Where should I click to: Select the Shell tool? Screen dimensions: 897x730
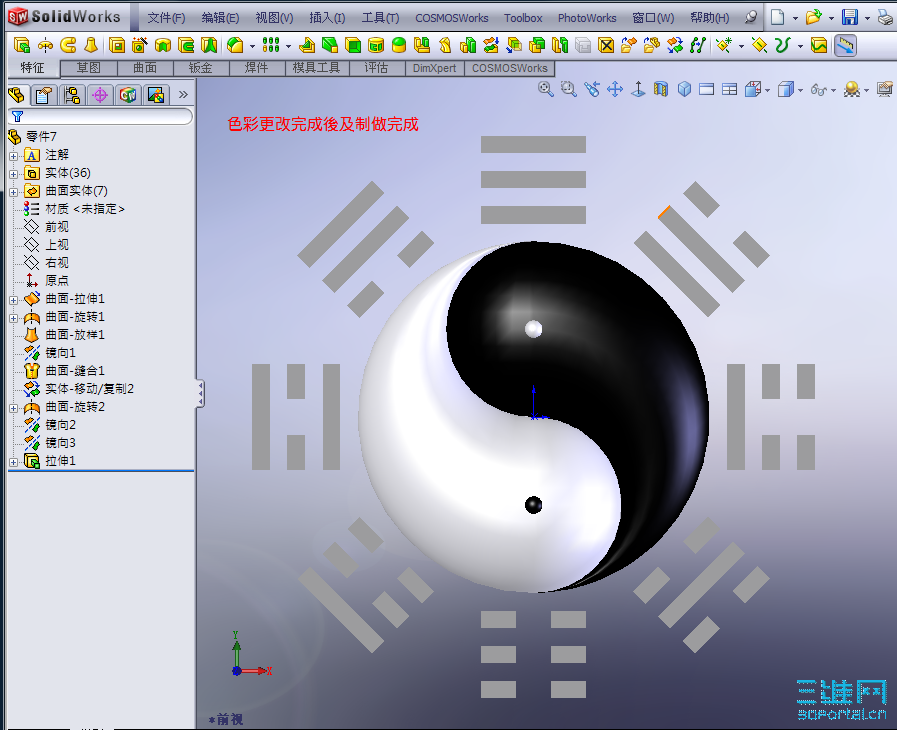point(353,45)
